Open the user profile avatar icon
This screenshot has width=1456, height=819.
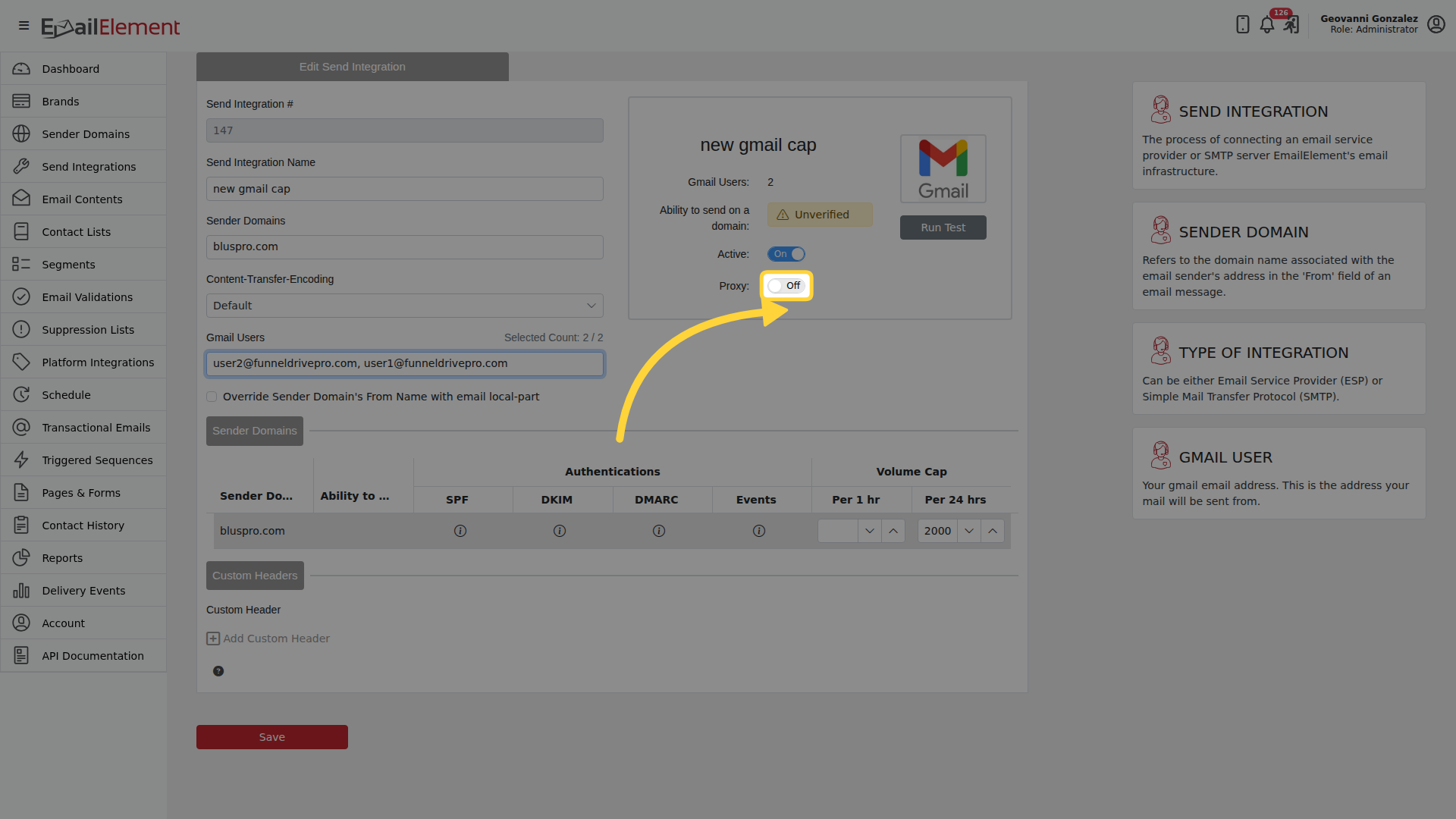pyautogui.click(x=1436, y=24)
